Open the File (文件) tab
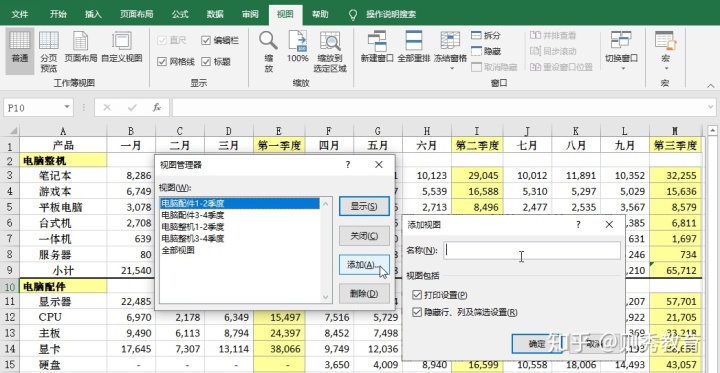Image resolution: width=720 pixels, height=373 pixels. [x=20, y=14]
